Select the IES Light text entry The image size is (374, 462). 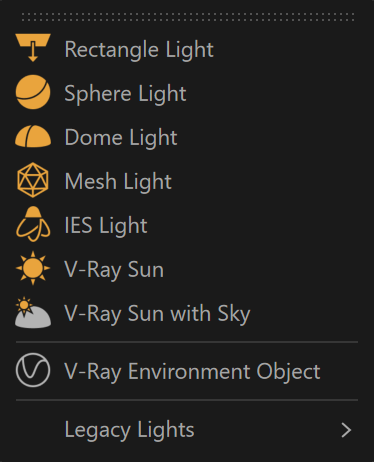click(106, 225)
